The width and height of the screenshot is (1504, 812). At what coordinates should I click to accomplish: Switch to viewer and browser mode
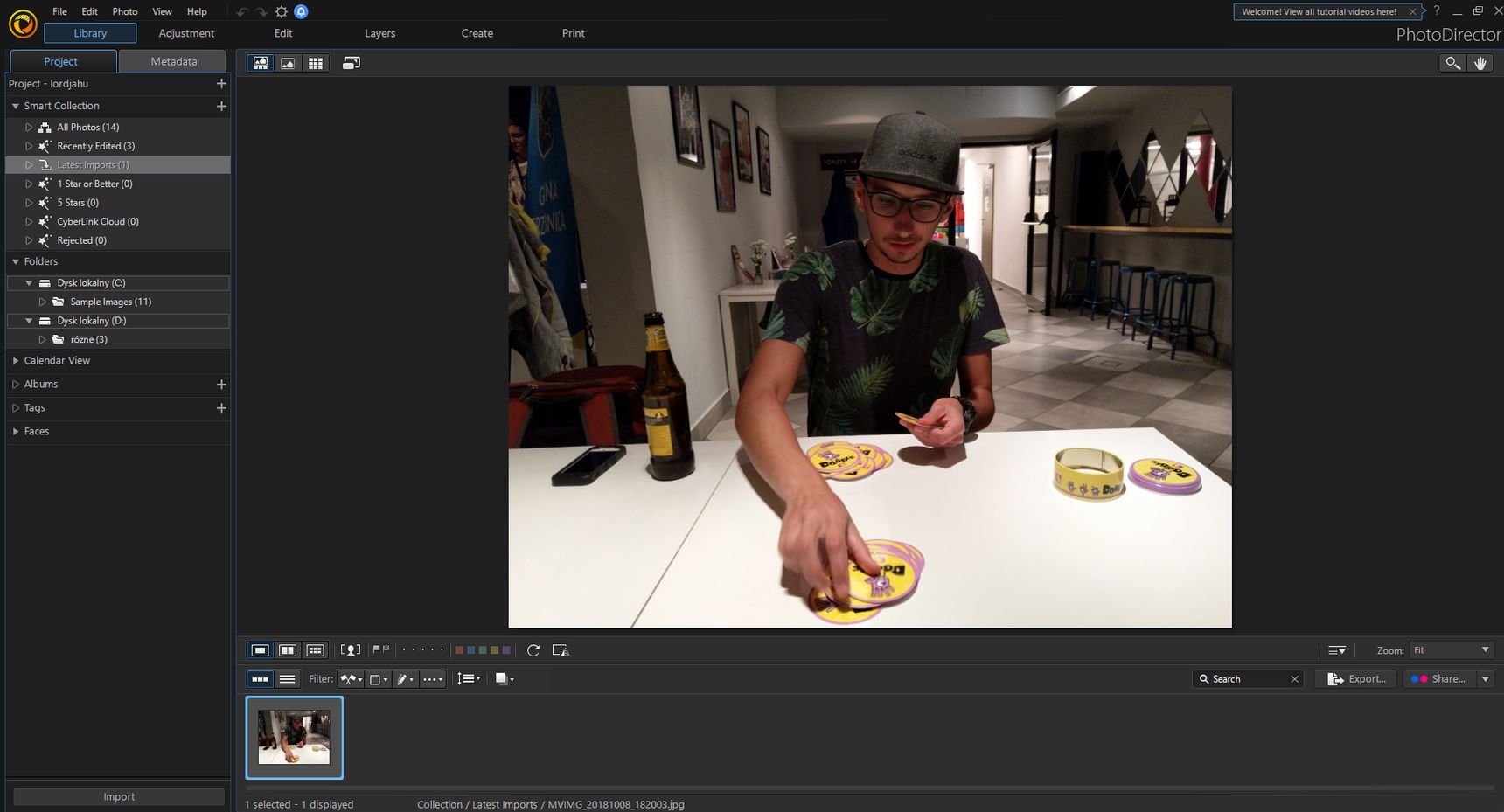(x=260, y=63)
